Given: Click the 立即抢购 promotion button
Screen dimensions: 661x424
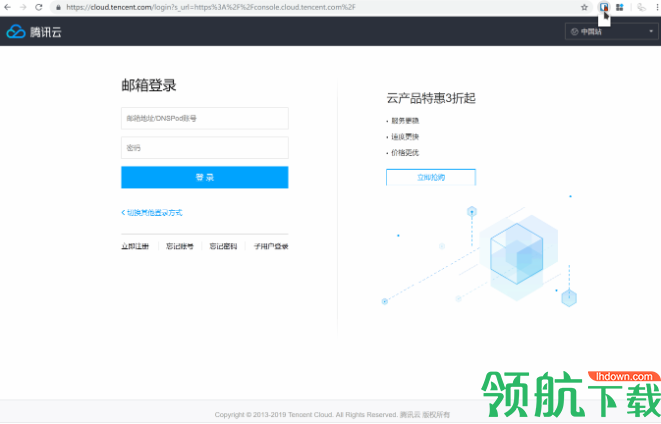Looking at the screenshot, I should tap(431, 177).
